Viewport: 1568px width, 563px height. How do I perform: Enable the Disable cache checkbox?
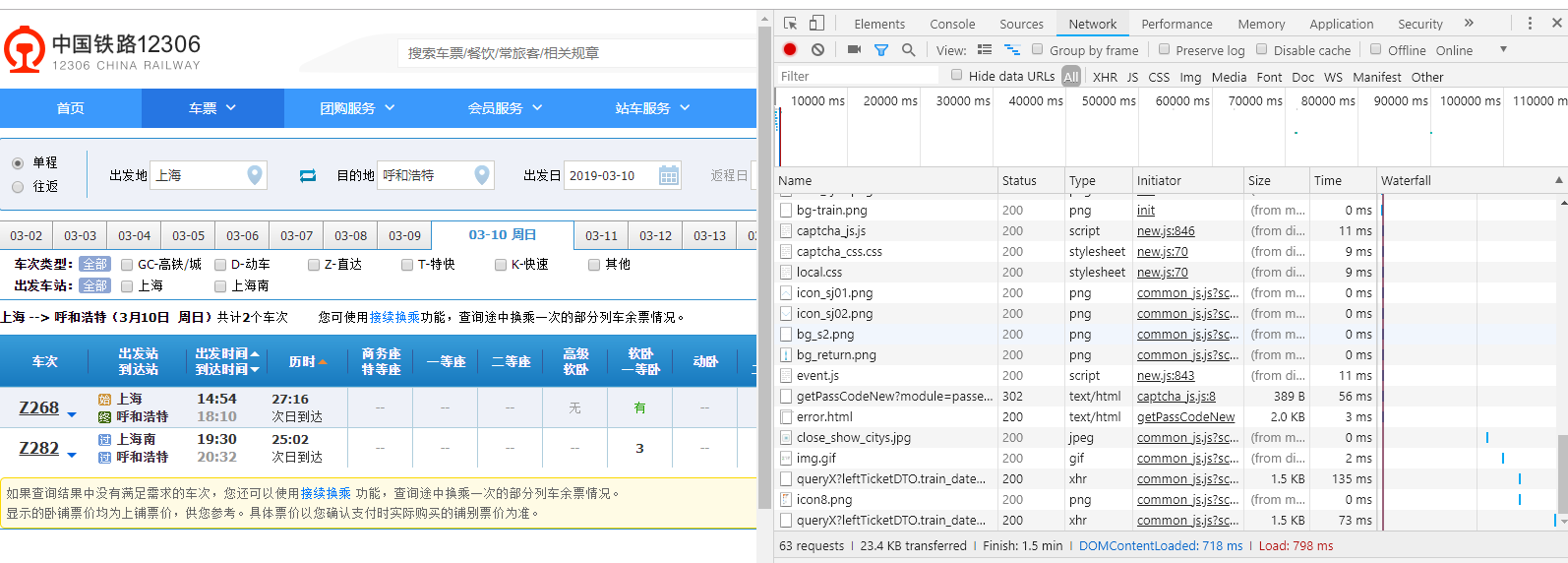(1262, 49)
